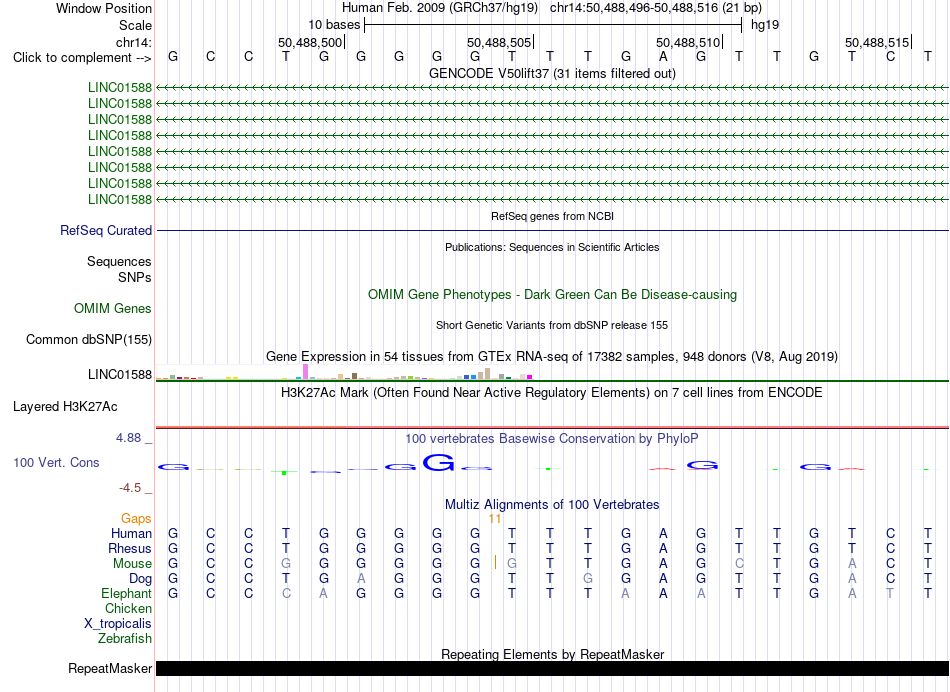Viewport: 950px width, 692px height.
Task: Click the 4.88 upper PhyloP scale value
Action: [128, 437]
